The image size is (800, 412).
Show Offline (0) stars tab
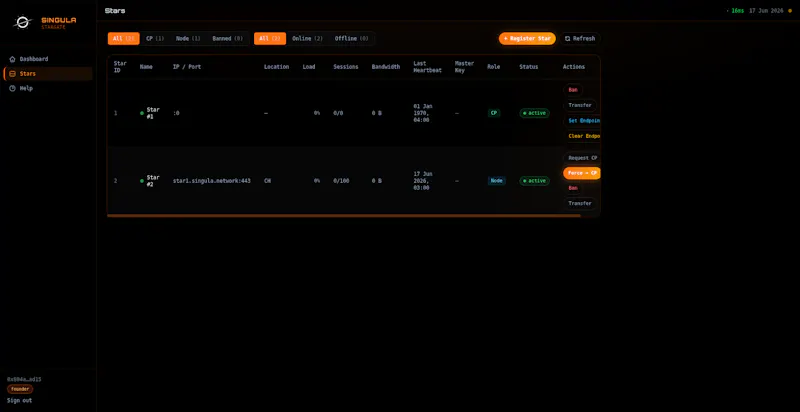point(352,39)
